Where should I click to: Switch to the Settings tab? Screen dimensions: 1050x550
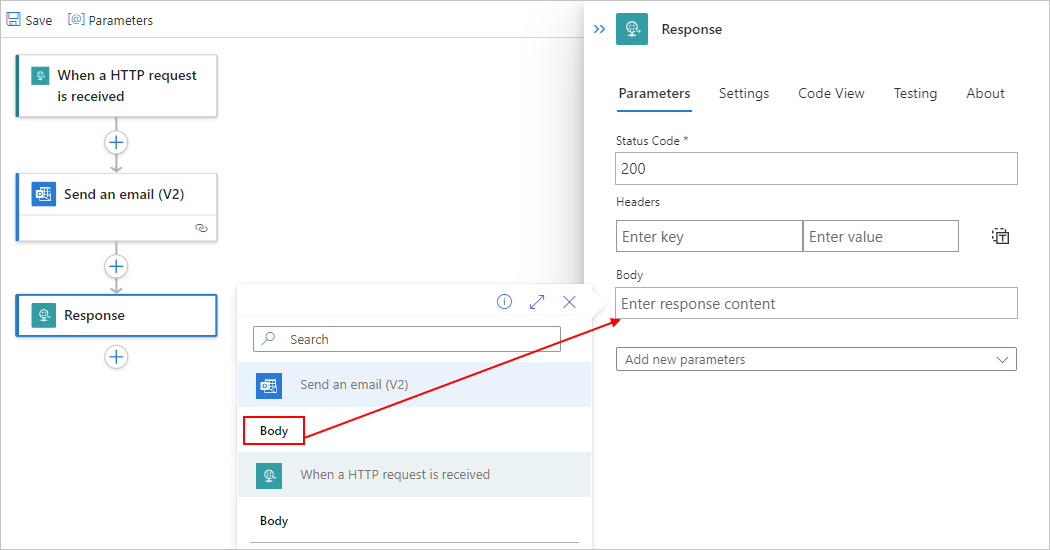744,93
